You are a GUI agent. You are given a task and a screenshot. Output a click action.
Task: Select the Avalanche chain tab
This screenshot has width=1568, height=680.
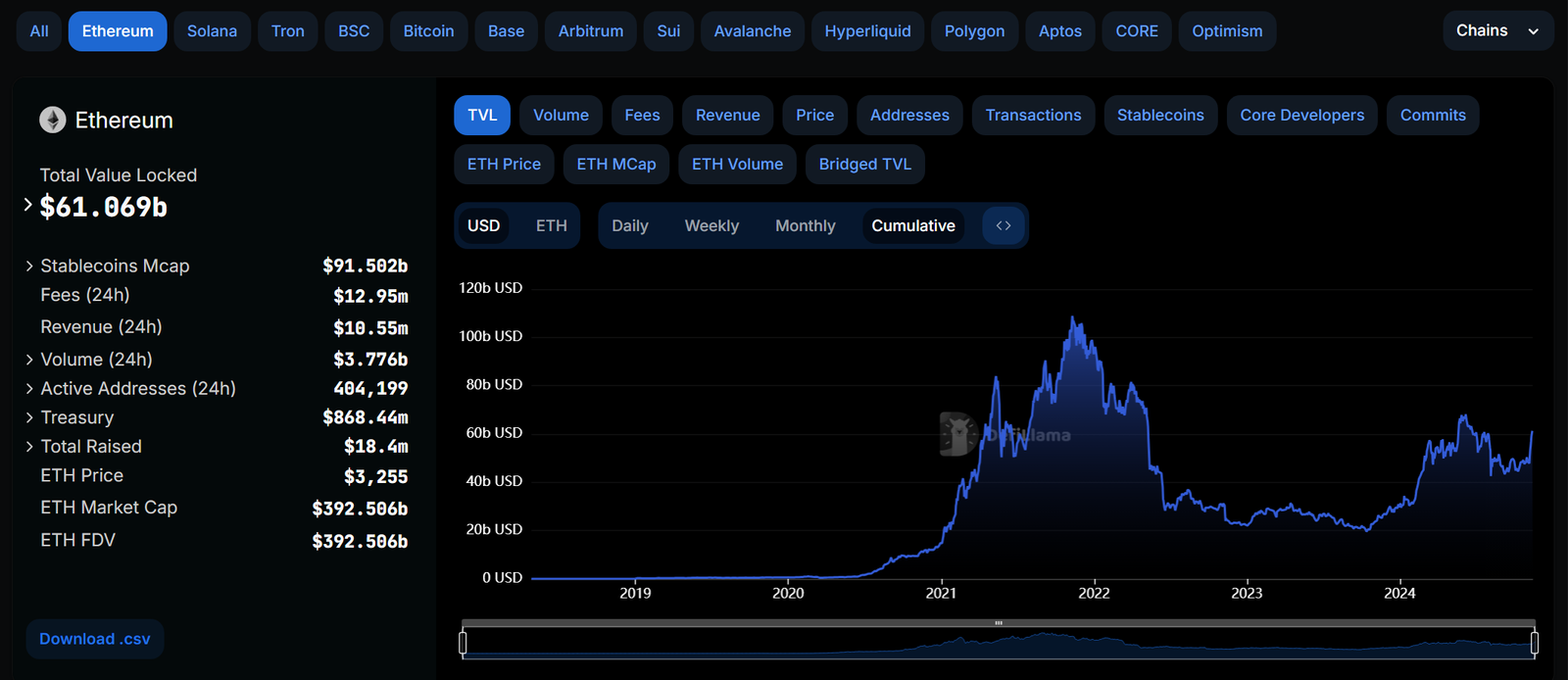coord(753,30)
